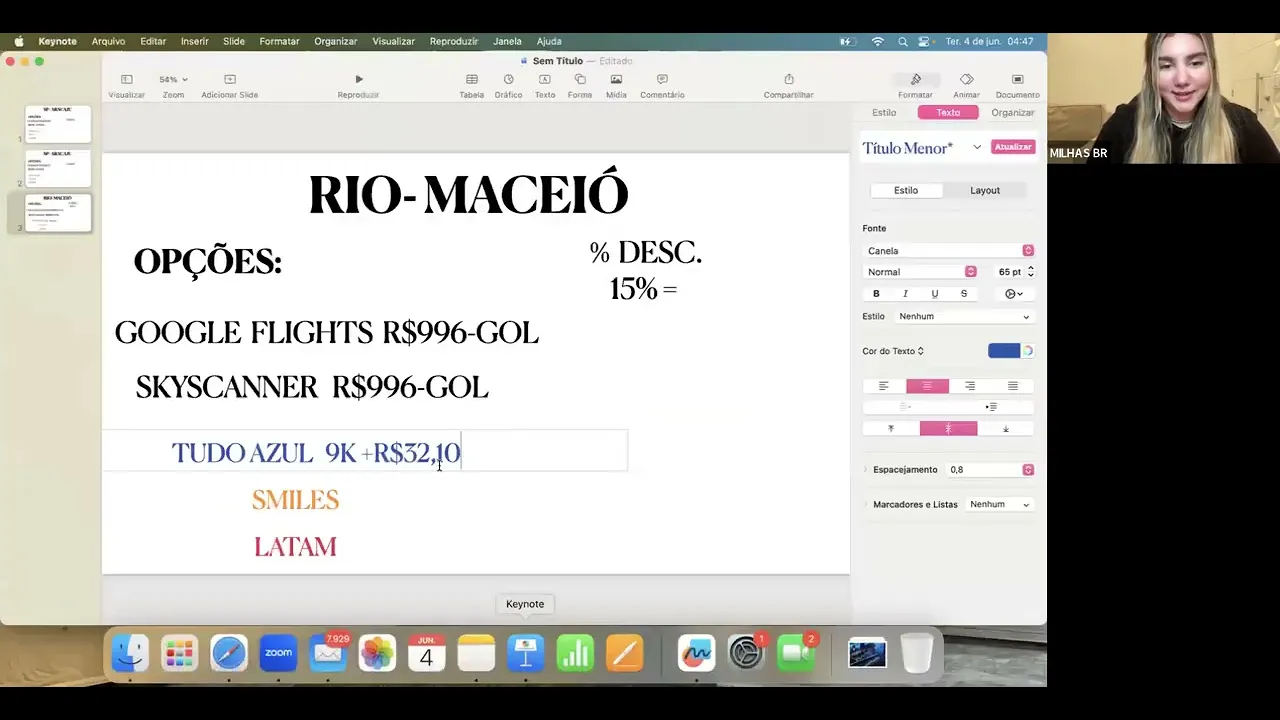Increase the text indent level
Image resolution: width=1280 pixels, height=720 pixels.
click(991, 407)
